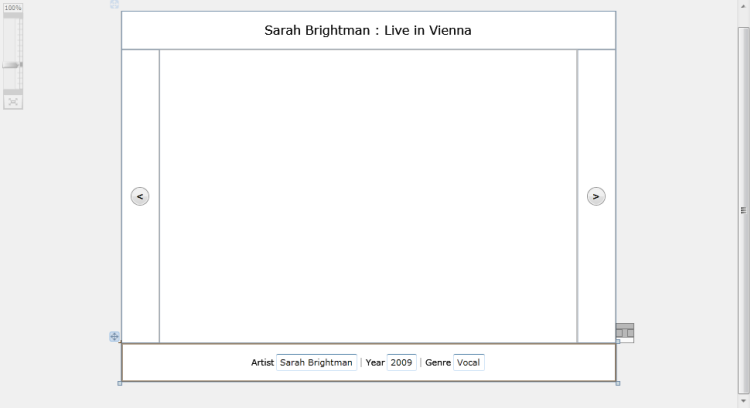Image resolution: width=750 pixels, height=408 pixels.
Task: Click the Artist field showing Sarah Brightman
Action: [316, 363]
